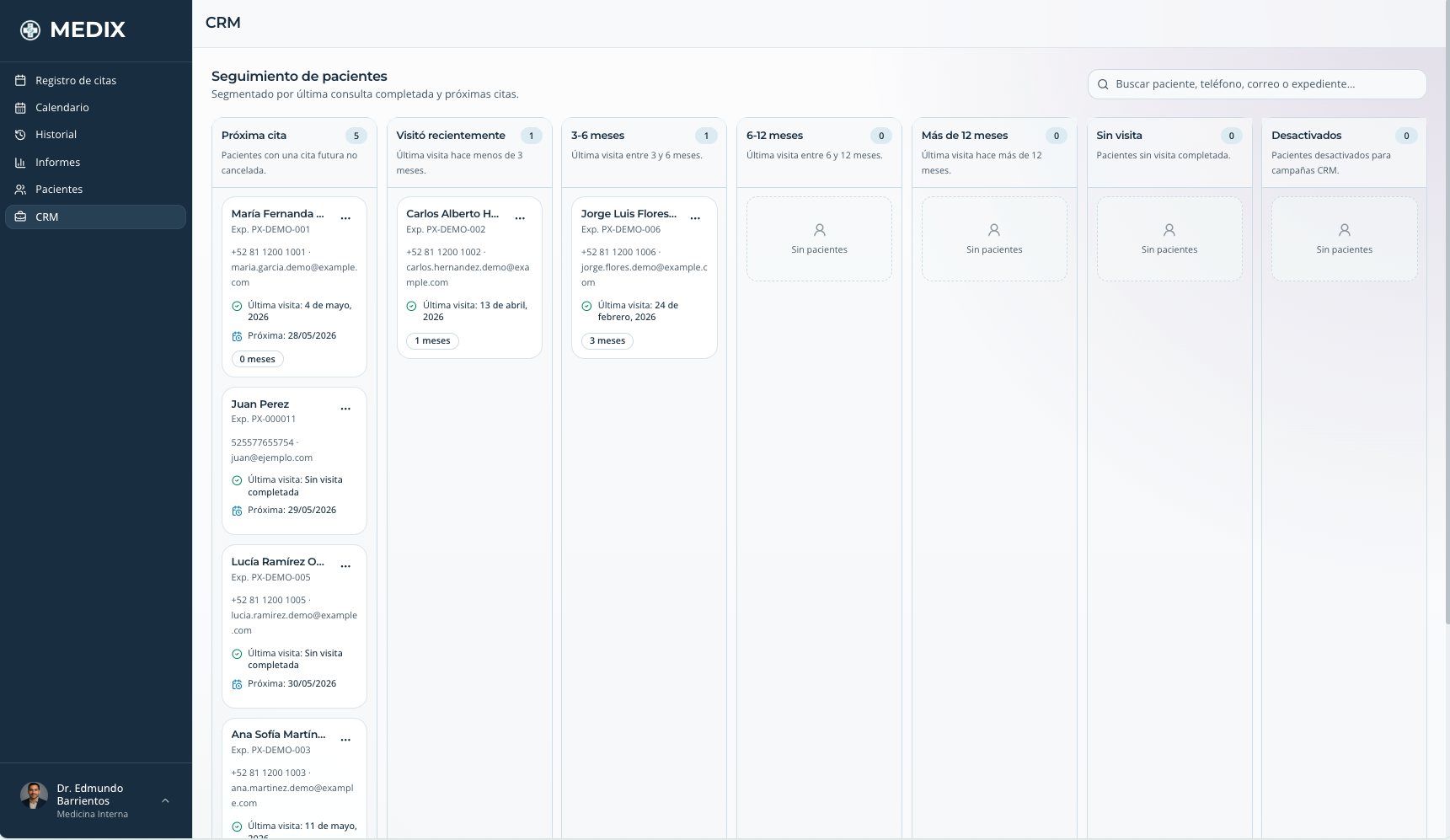Click the Juan Perez patient name
This screenshot has width=1450, height=840.
[x=260, y=404]
